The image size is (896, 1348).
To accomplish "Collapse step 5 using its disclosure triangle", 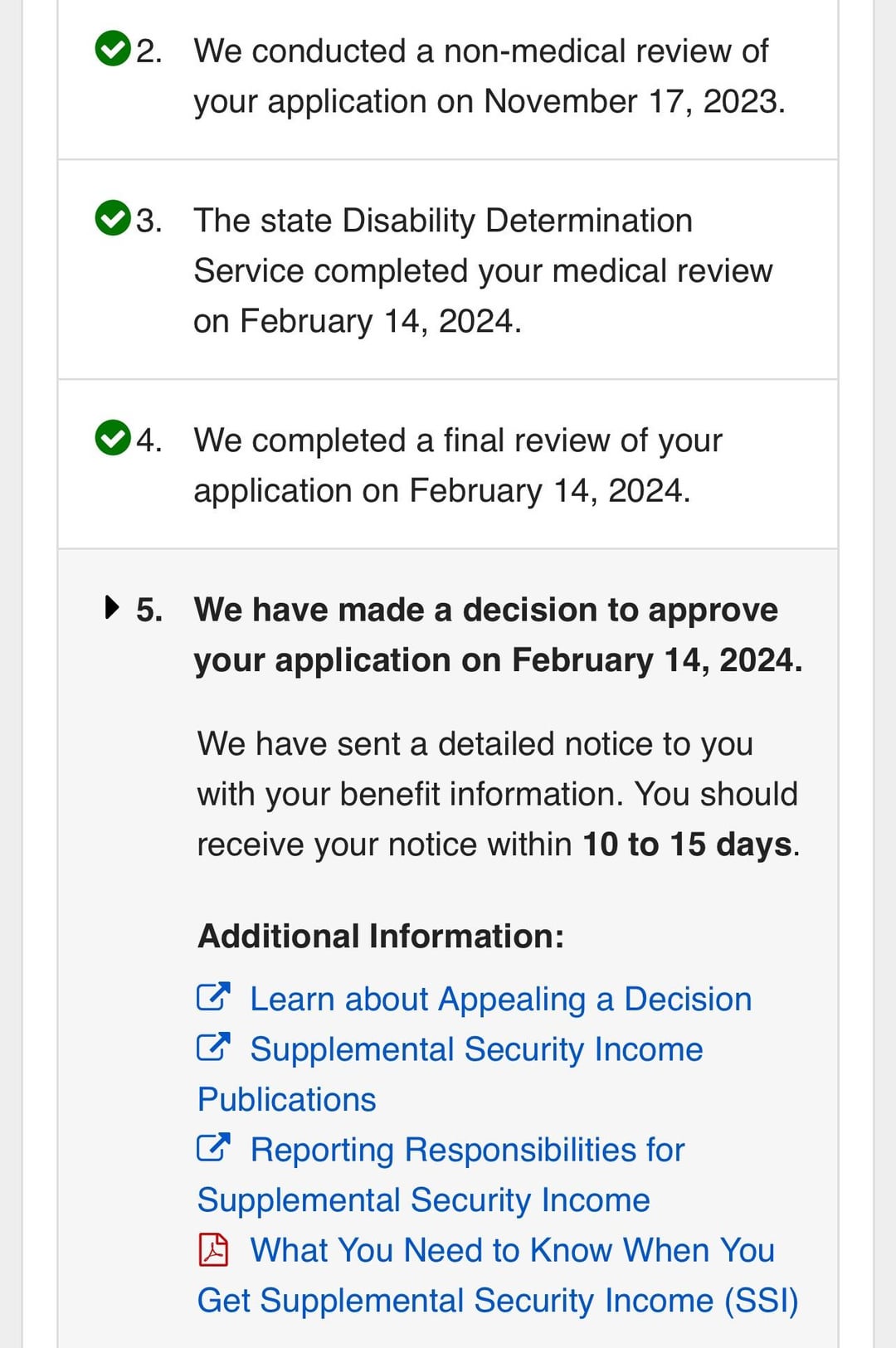I will click(x=112, y=607).
